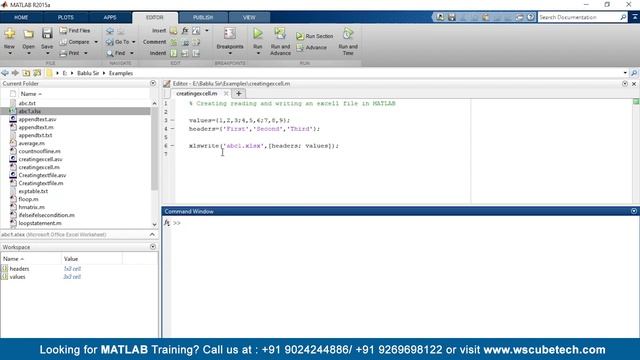The width and height of the screenshot is (640, 360).
Task: Toggle breakpoint on line 3
Action: tap(172, 120)
